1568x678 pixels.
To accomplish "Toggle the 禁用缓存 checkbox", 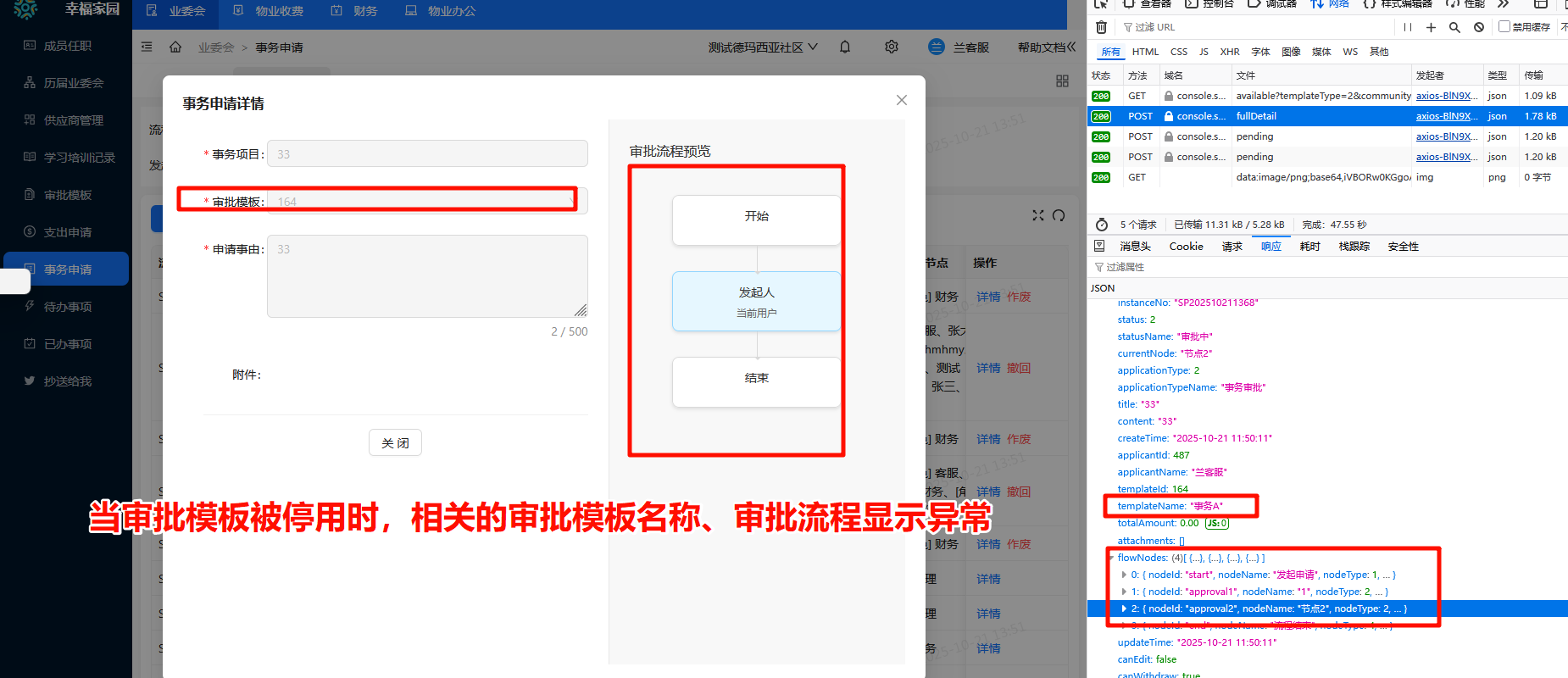I will (x=1504, y=26).
